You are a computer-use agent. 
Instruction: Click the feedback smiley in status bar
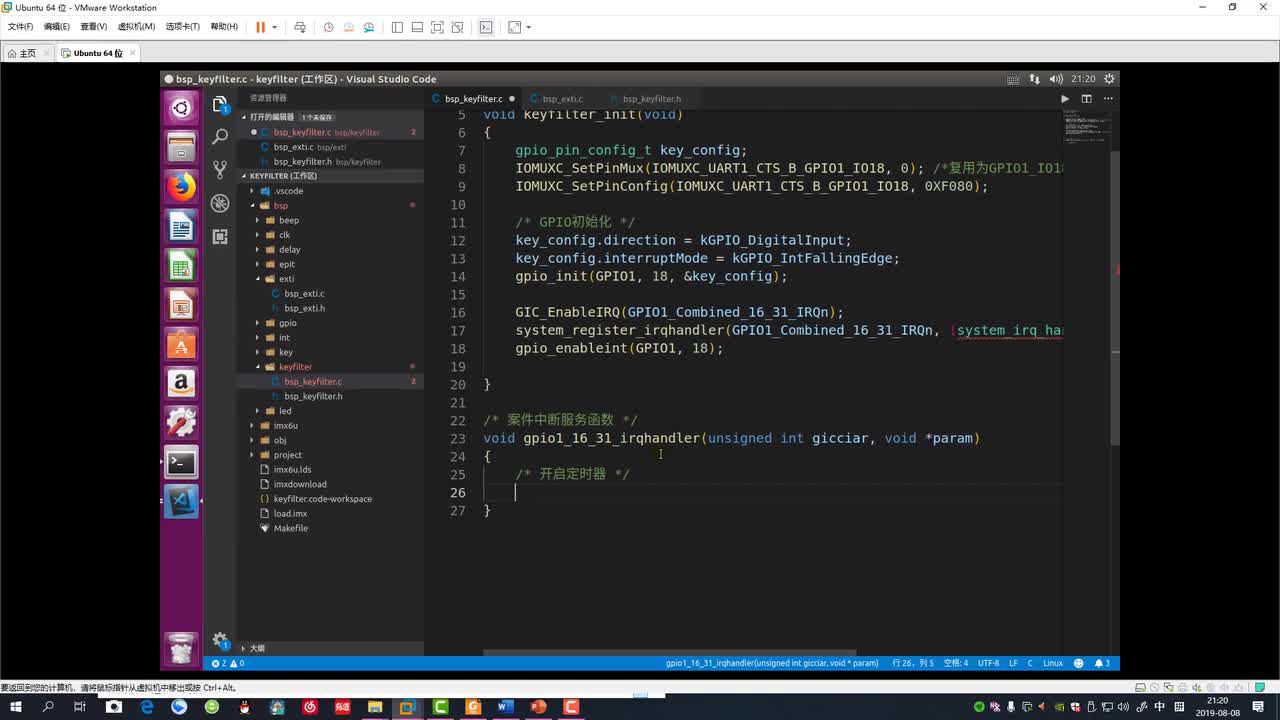1078,663
